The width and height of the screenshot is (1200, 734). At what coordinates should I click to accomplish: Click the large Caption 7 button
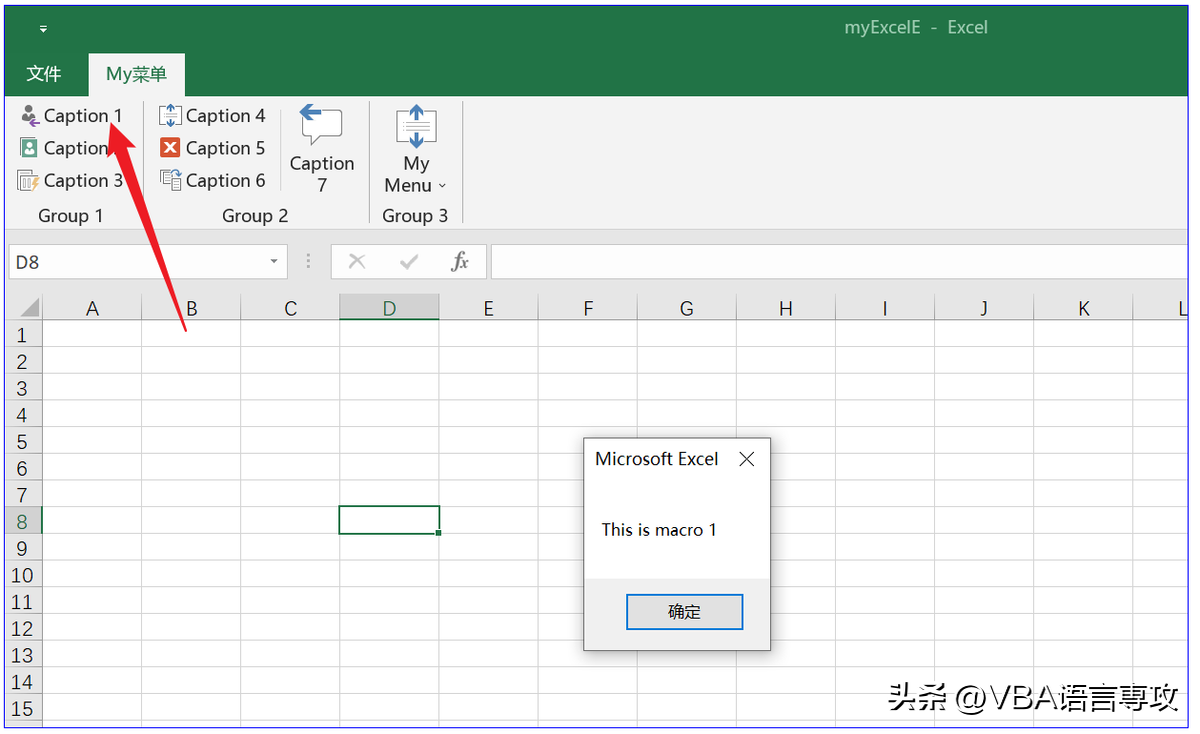coord(322,148)
